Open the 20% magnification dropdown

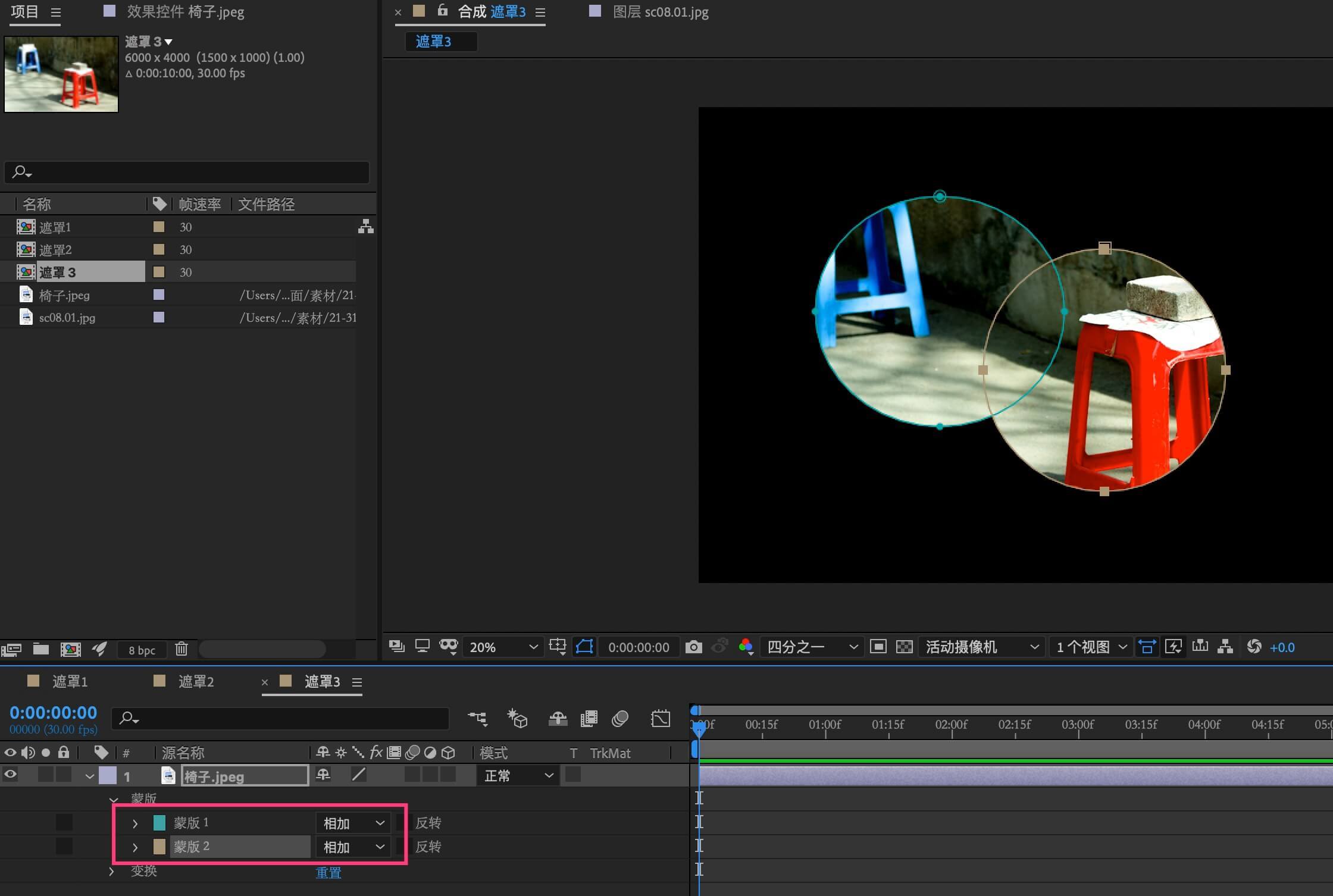click(503, 647)
